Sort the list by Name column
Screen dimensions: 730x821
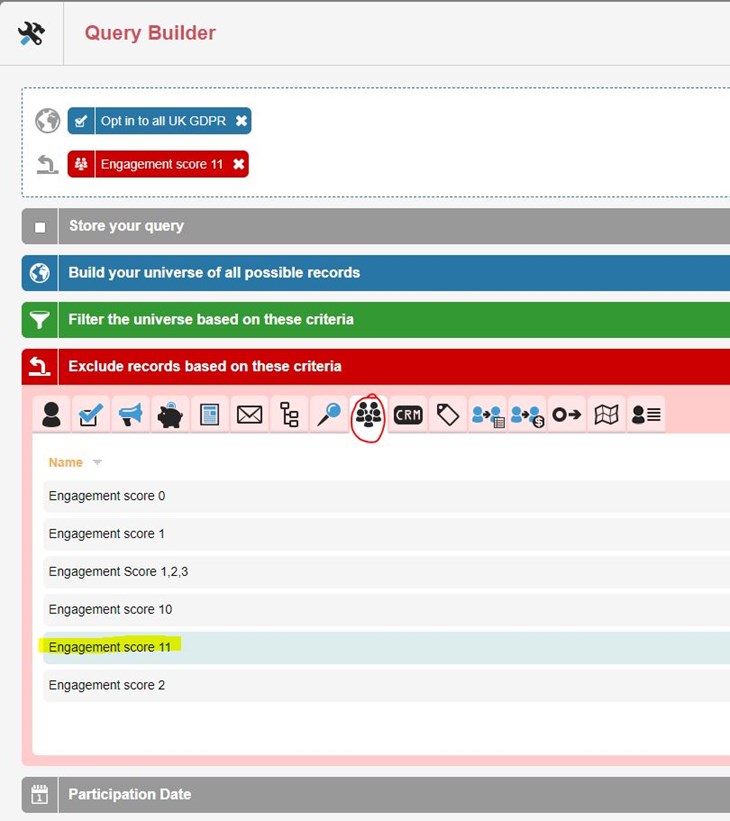click(65, 463)
